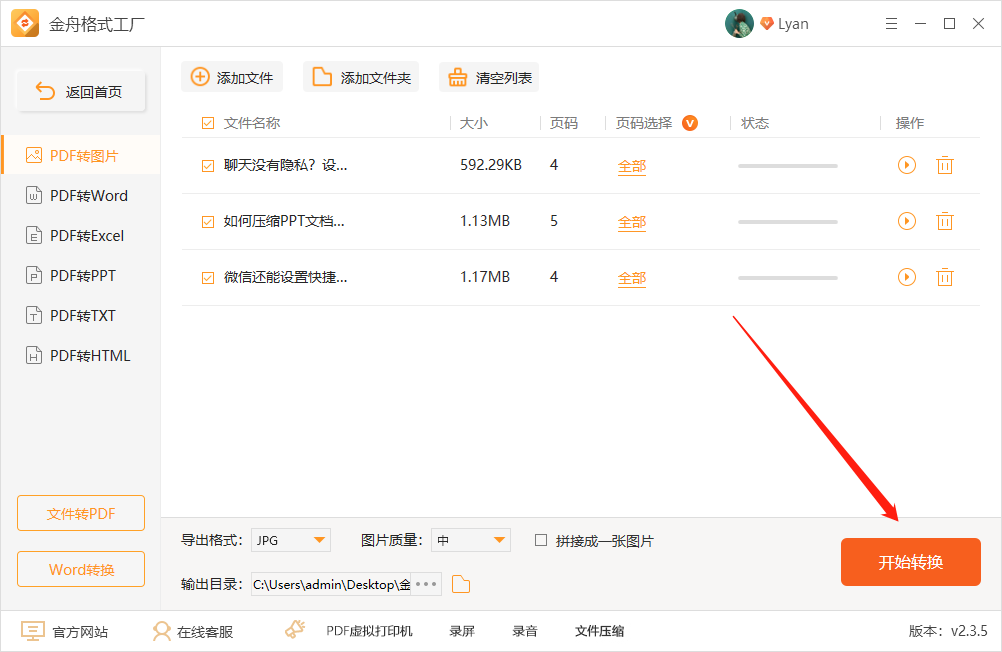
Task: Click progress bar of 聊天没有隐私 row
Action: pos(787,166)
